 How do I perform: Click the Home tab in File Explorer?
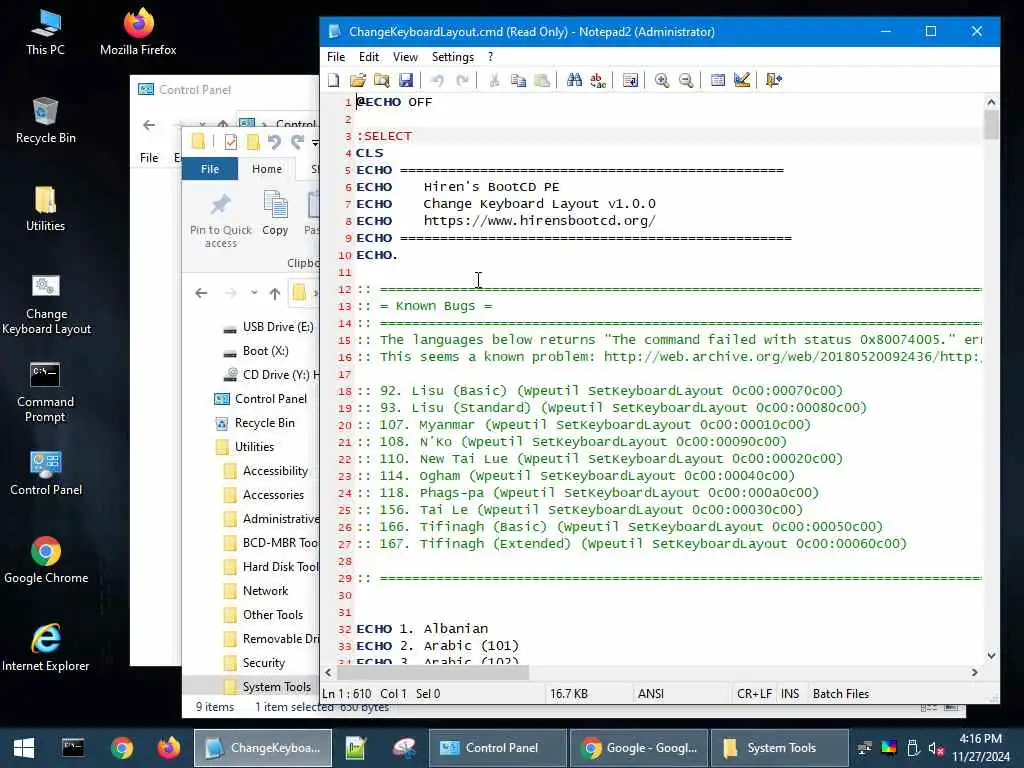pos(266,168)
